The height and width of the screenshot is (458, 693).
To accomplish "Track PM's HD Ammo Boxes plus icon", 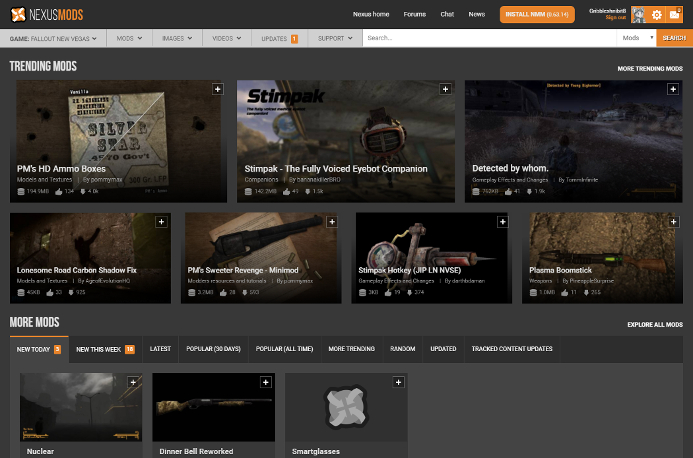I will click(217, 89).
